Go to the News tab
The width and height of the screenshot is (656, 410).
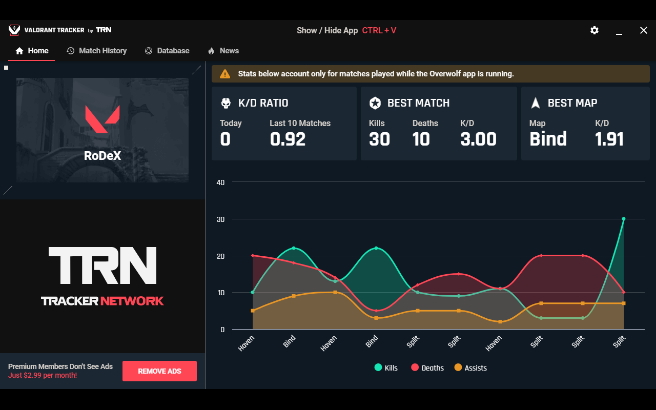(x=223, y=50)
